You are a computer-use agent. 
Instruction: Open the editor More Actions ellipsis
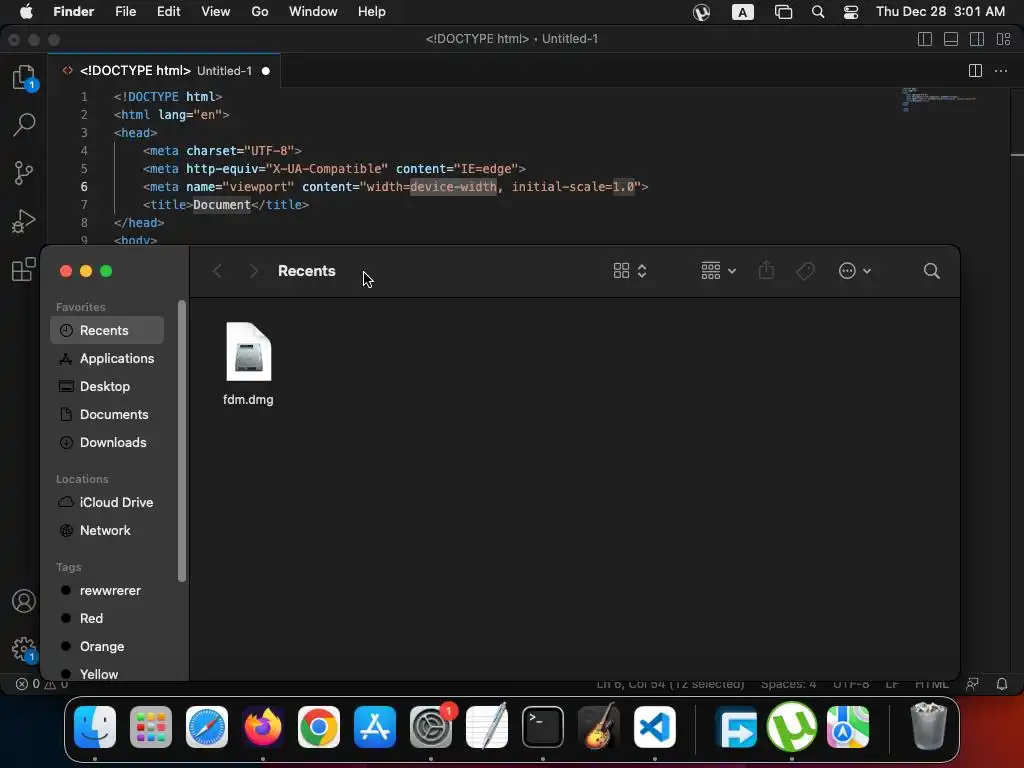(1000, 71)
